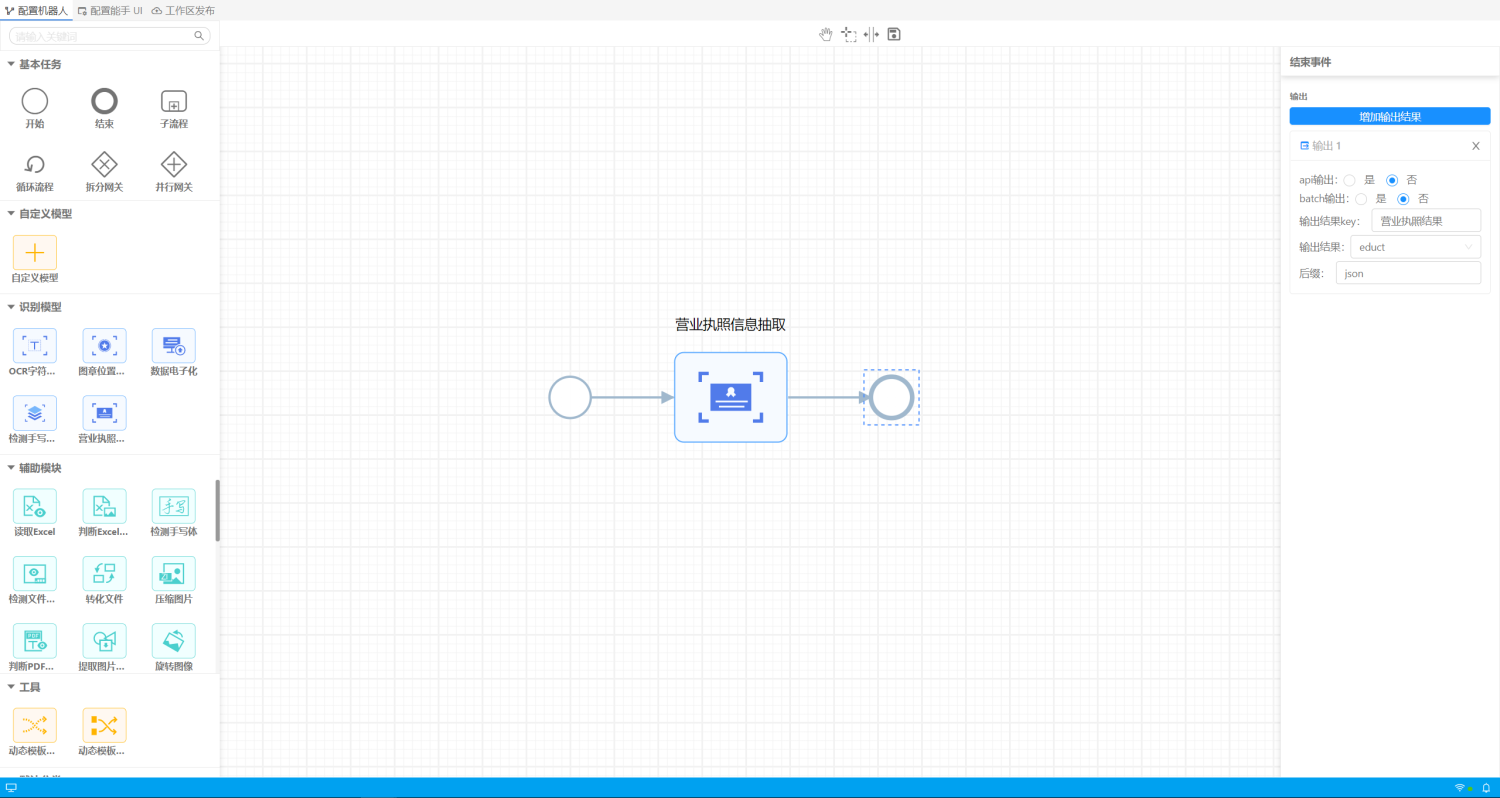
Task: Click the search magnifier icon
Action: (199, 36)
